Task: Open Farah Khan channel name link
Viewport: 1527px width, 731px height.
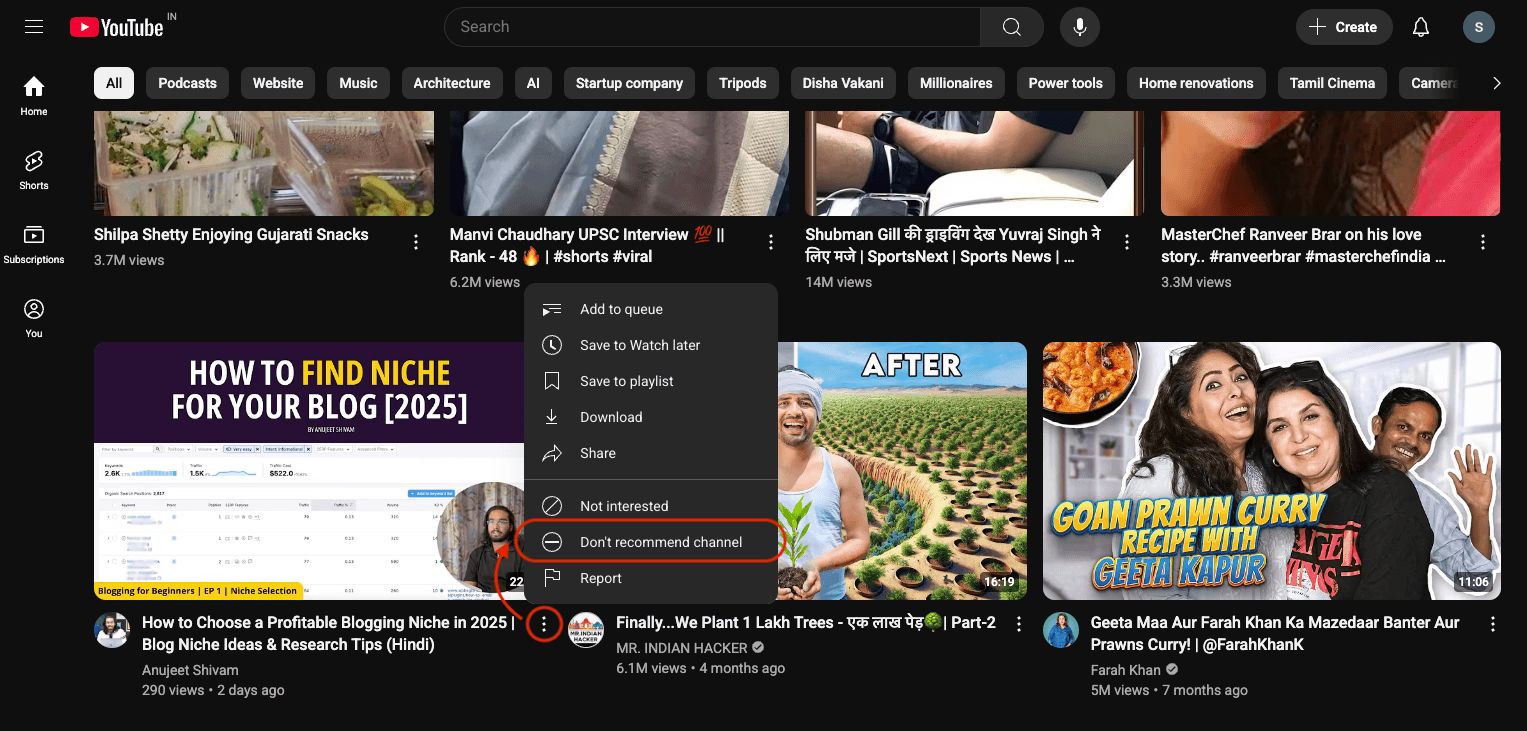Action: (x=1125, y=670)
